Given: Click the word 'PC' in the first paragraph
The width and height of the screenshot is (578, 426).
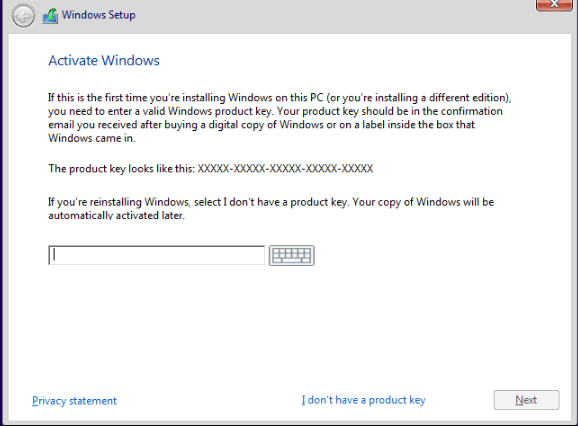Looking at the screenshot, I should 316,98.
